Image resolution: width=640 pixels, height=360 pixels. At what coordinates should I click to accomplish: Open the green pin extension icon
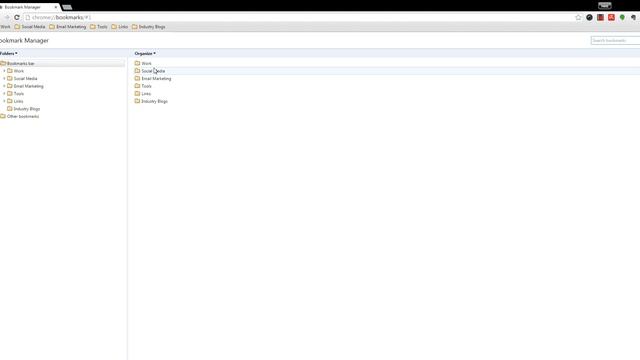622,18
